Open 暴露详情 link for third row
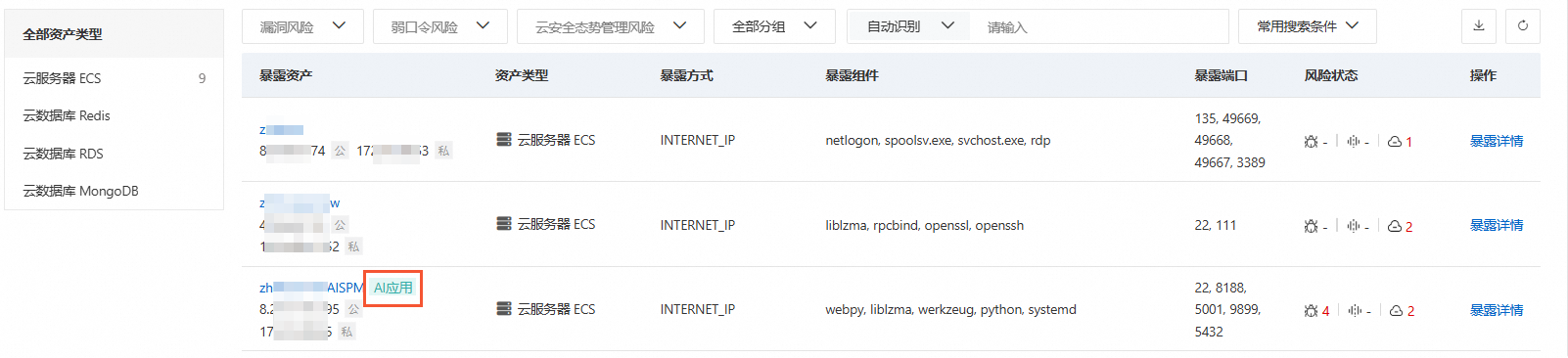Viewport: 1568px width, 358px height. click(x=1497, y=310)
